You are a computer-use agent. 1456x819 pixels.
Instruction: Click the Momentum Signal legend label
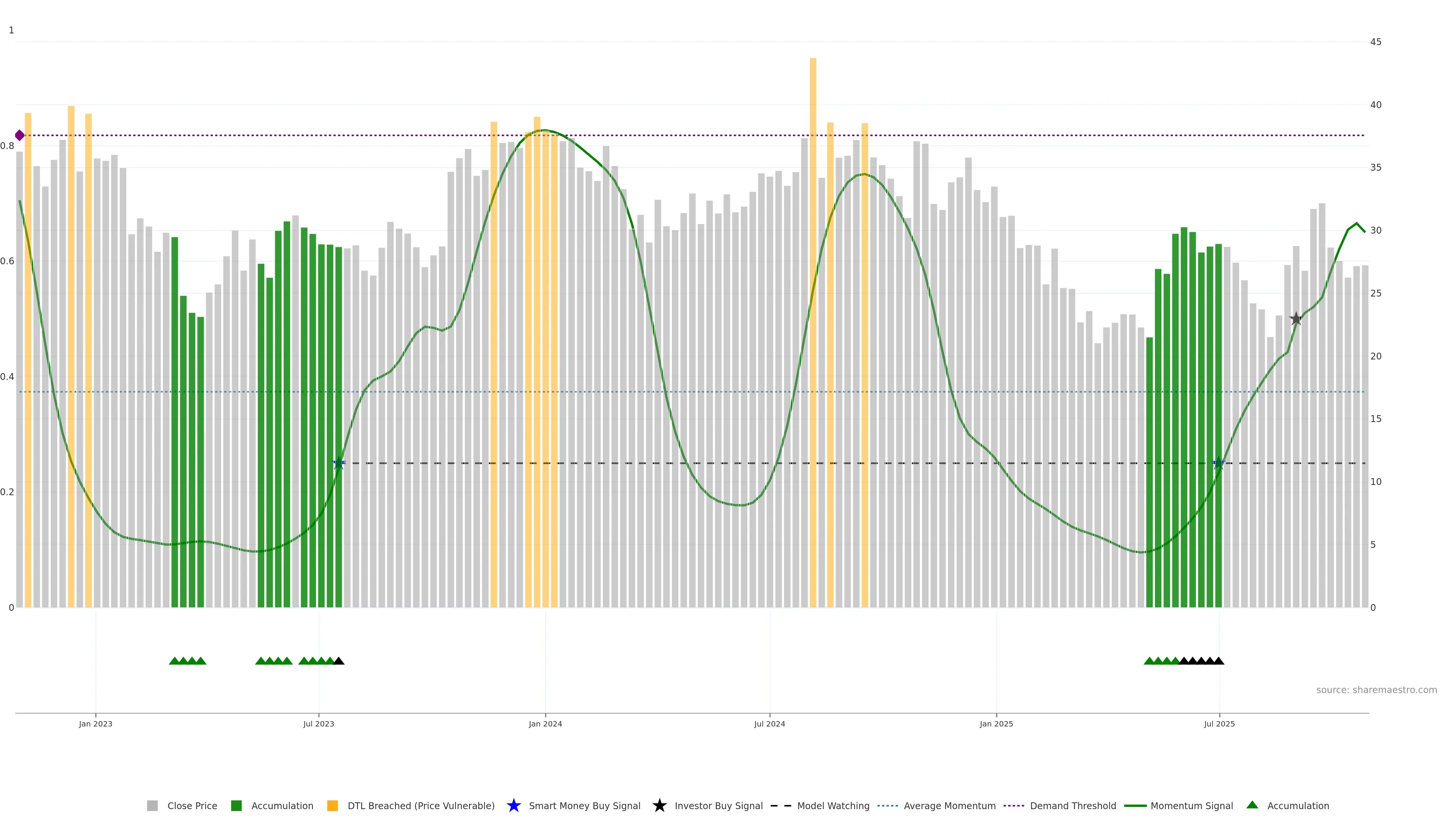(x=1191, y=805)
